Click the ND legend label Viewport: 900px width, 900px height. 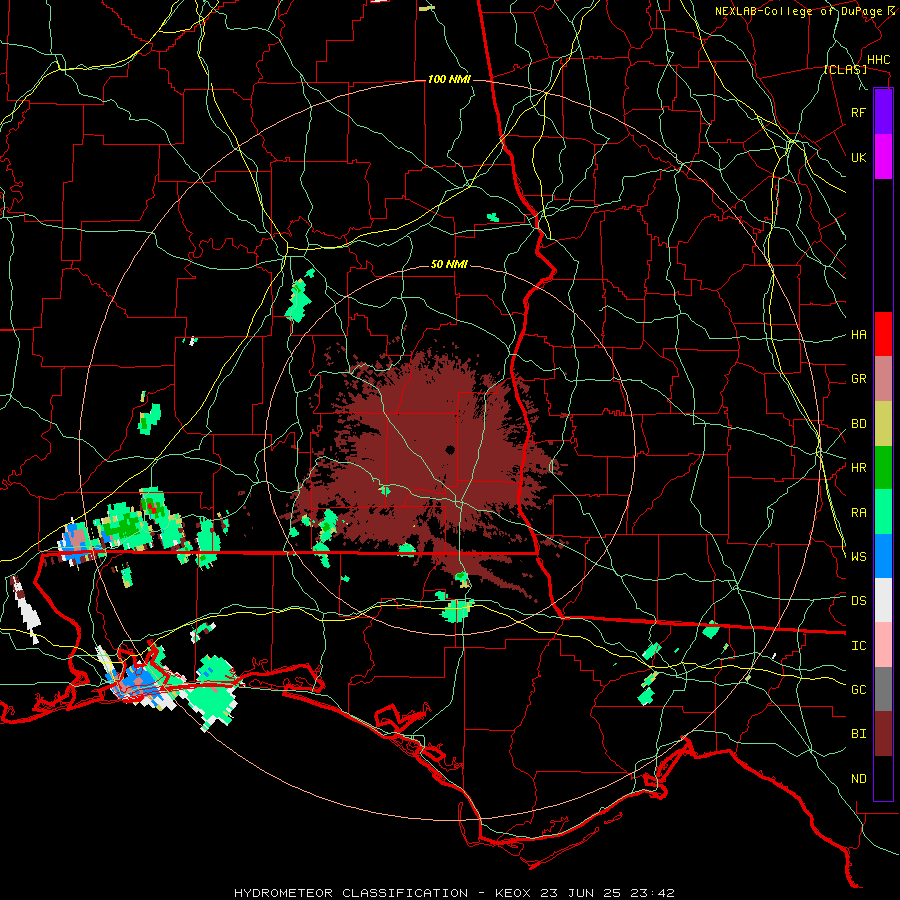(x=858, y=779)
